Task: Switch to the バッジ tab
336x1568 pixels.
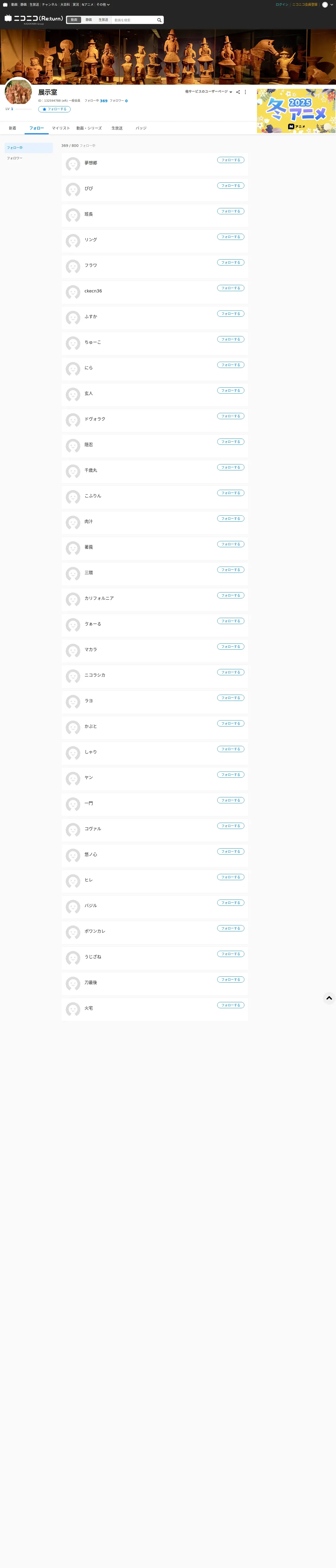Action: [141, 128]
